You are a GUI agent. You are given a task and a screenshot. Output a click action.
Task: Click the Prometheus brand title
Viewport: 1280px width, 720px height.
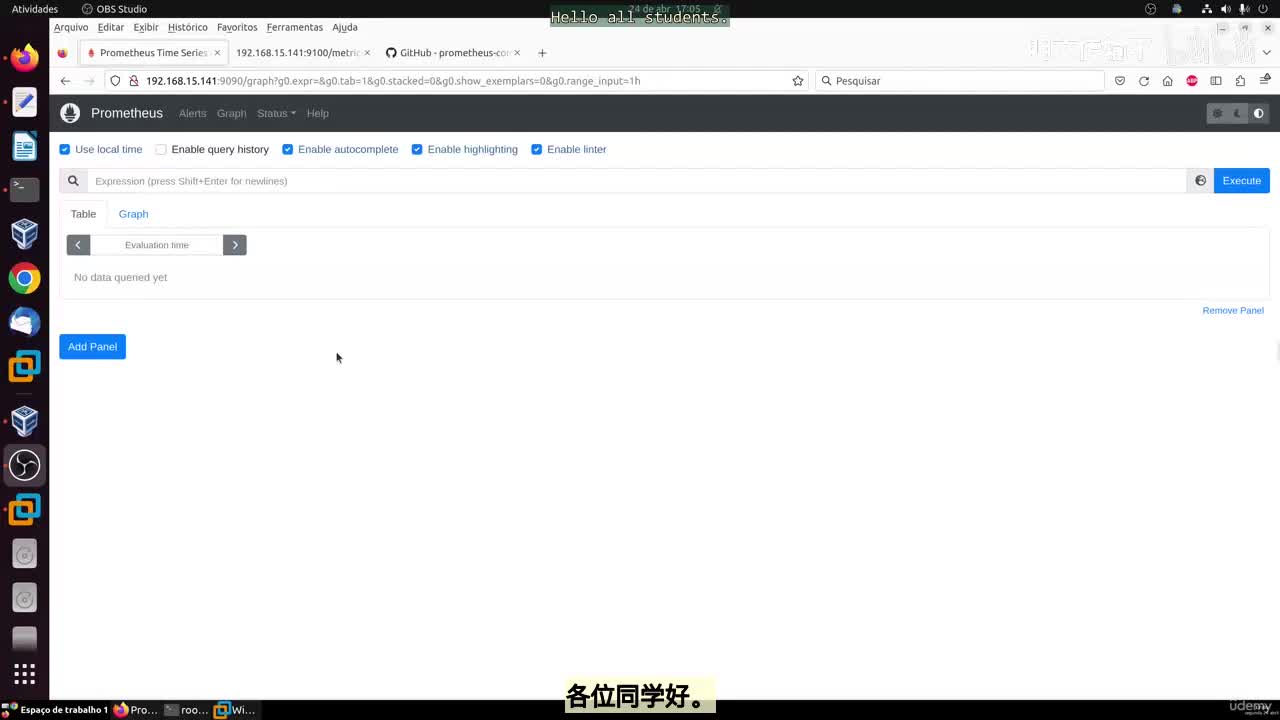coord(126,114)
